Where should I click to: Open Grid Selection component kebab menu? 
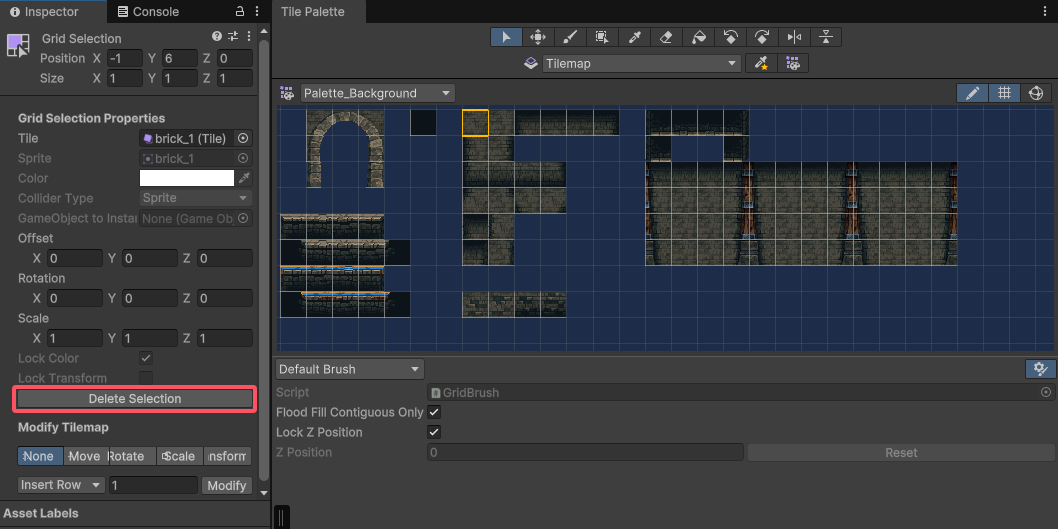pos(249,36)
